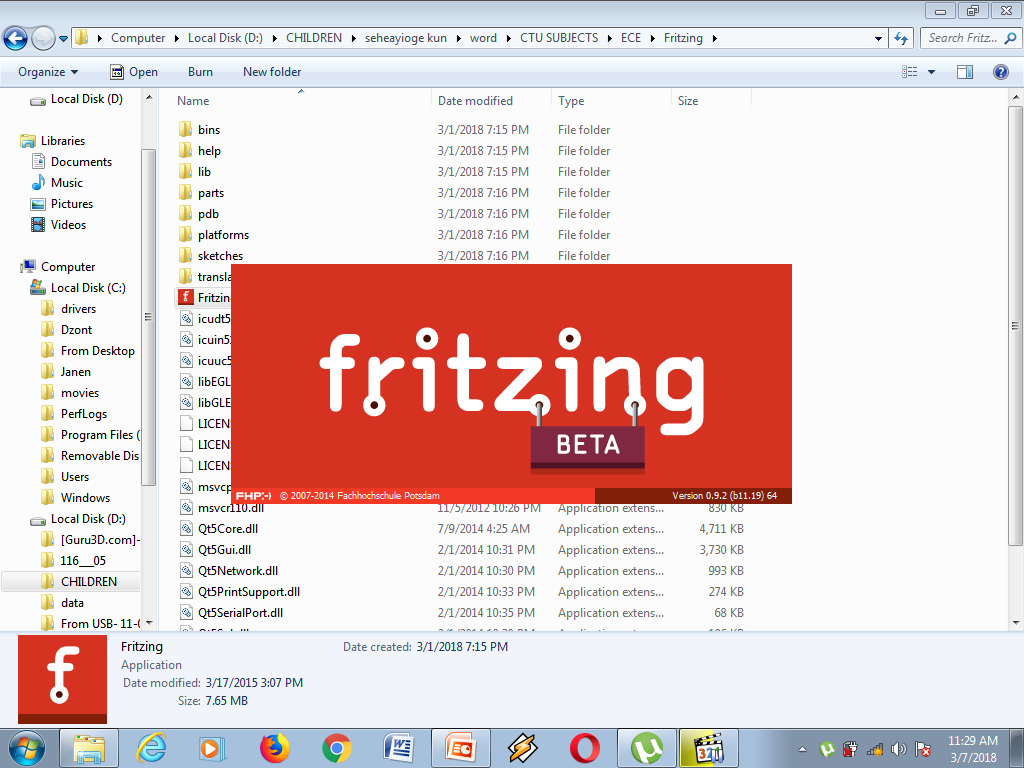Open the Windows Start menu

(x=27, y=748)
